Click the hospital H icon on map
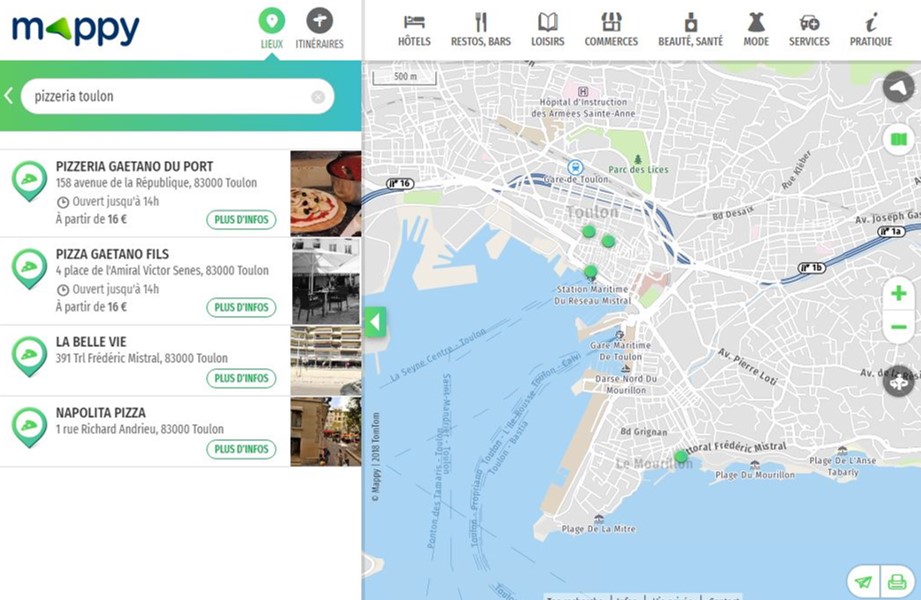Viewport: 921px width, 600px height. 583,91
